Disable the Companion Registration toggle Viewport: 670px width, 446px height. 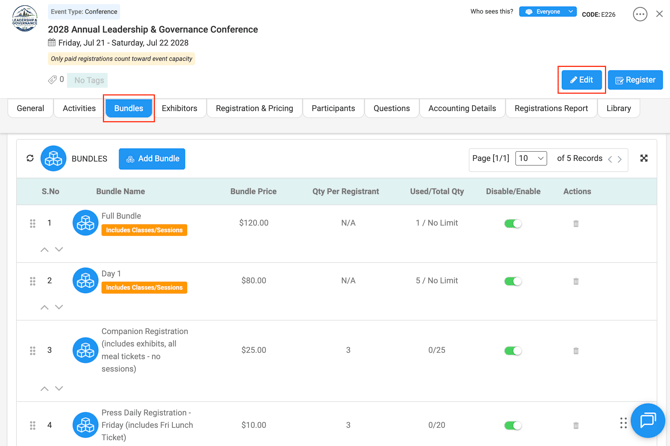(x=513, y=351)
